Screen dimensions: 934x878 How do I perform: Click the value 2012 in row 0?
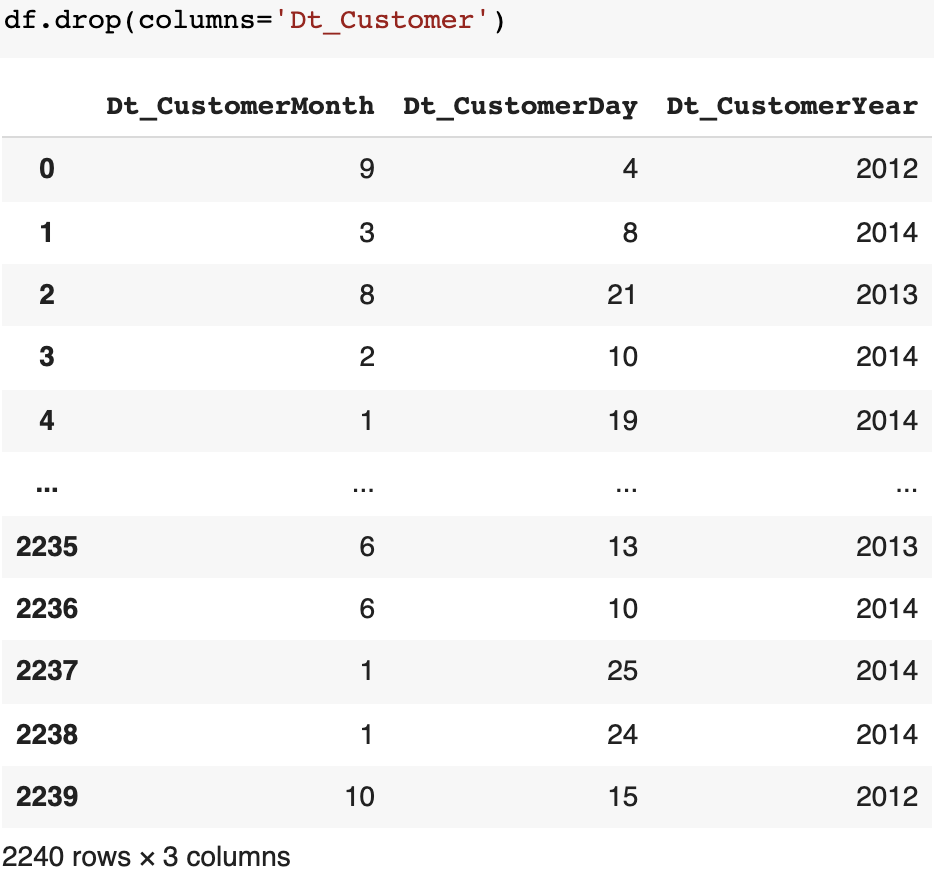[887, 169]
